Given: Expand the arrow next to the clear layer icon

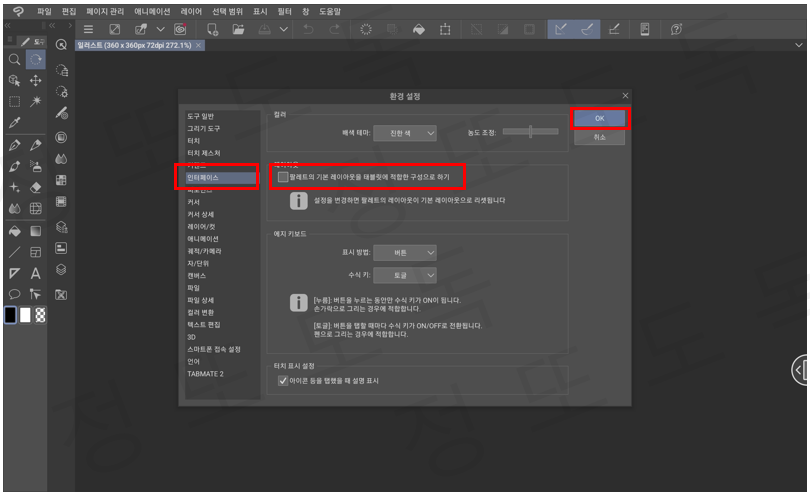Looking at the screenshot, I should (x=161, y=29).
